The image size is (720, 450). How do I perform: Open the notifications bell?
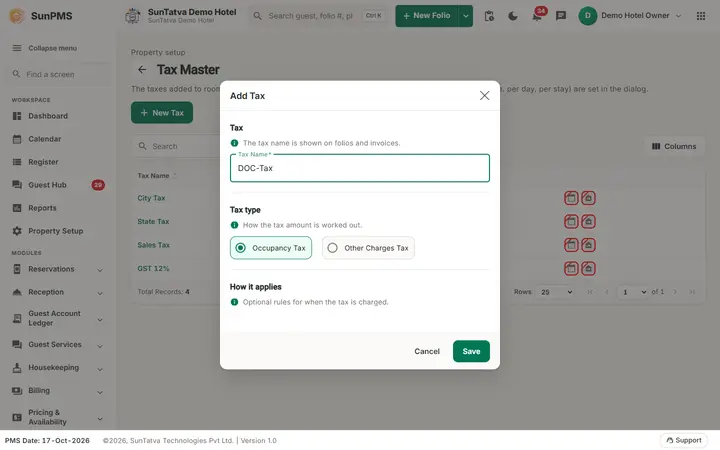click(x=537, y=16)
